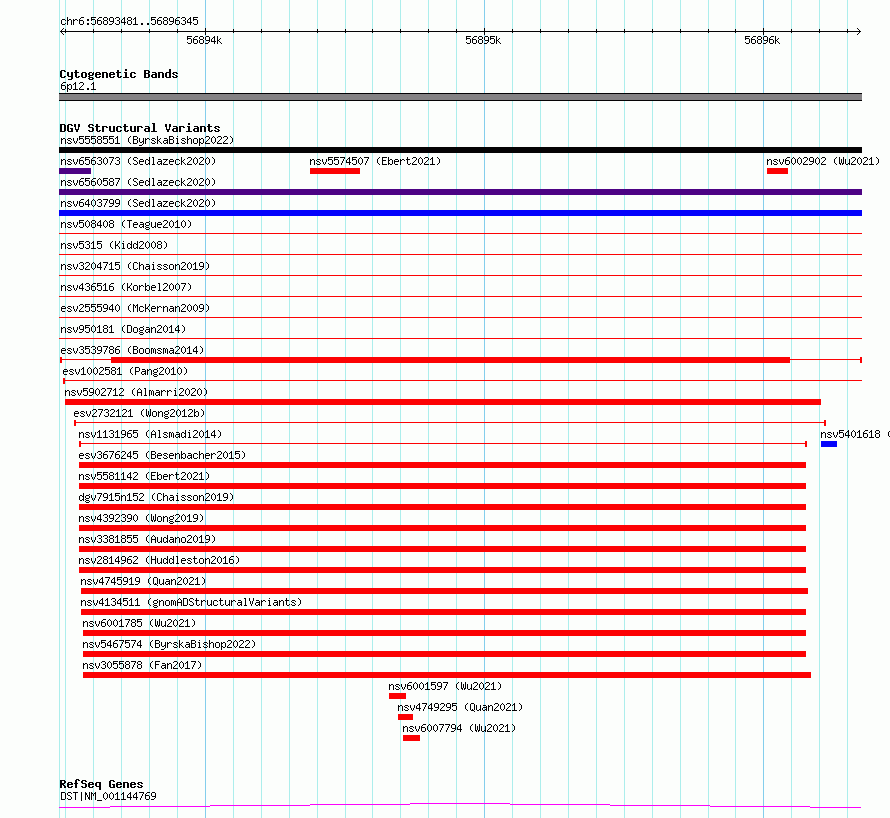
Task: Select the small red nsv4749295 bar
Action: (x=405, y=717)
